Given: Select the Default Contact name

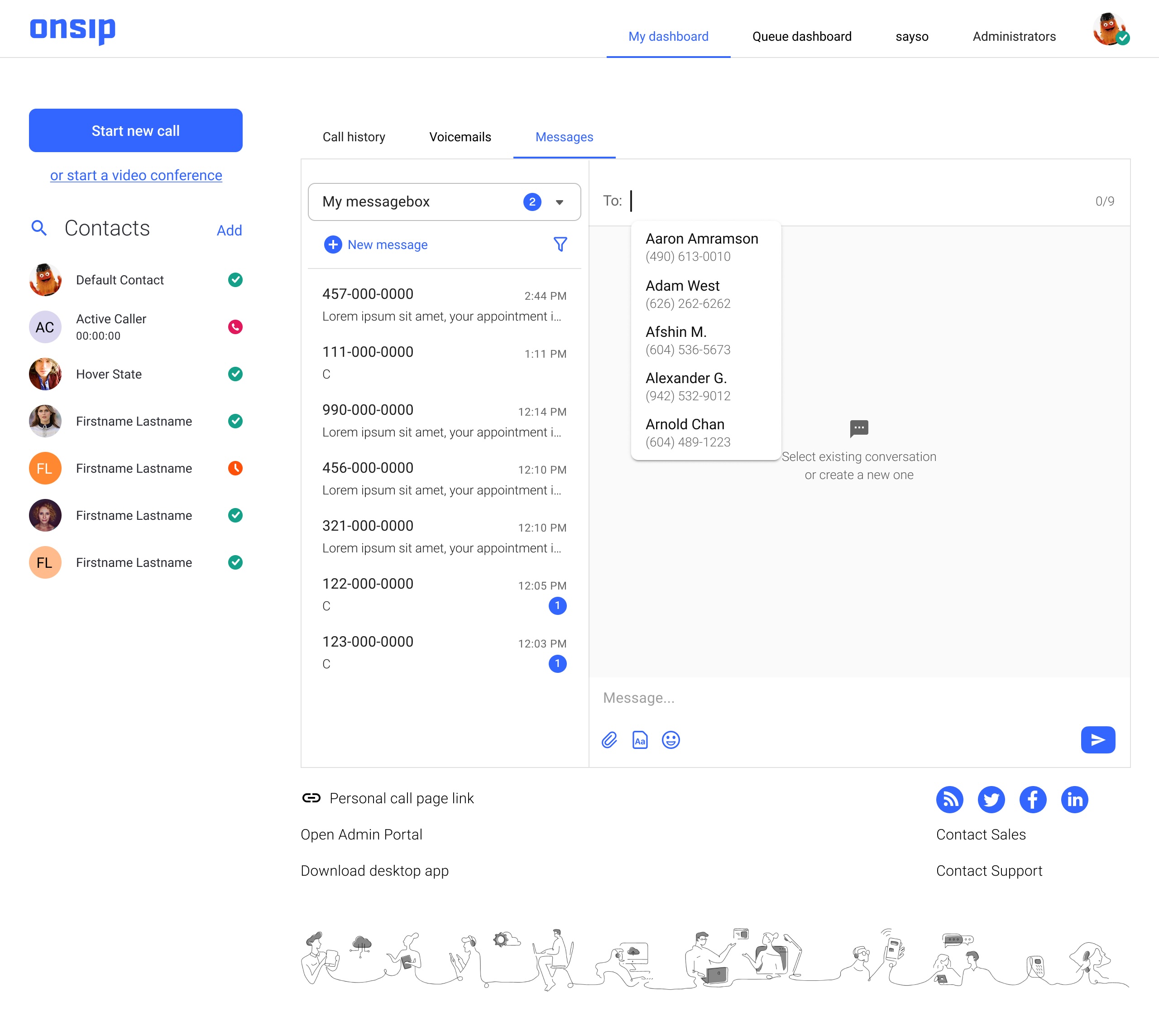Looking at the screenshot, I should point(120,280).
